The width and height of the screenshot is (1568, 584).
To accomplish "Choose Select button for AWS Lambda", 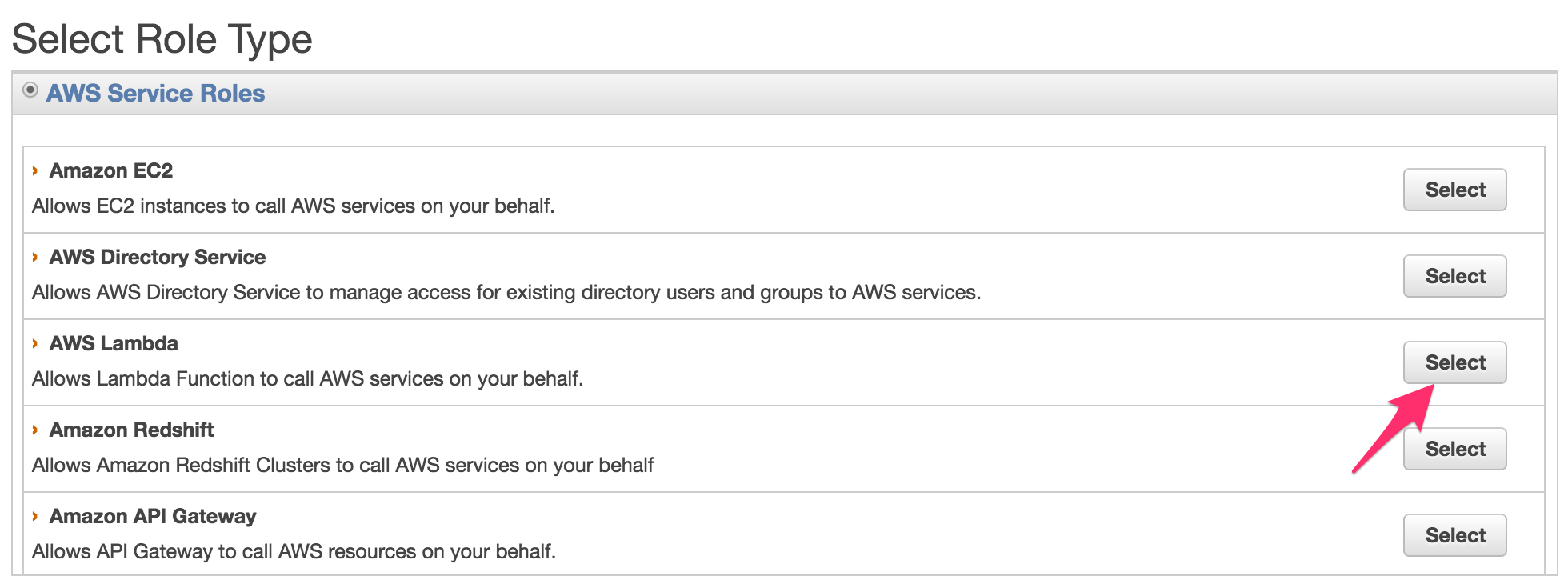I will (1454, 362).
